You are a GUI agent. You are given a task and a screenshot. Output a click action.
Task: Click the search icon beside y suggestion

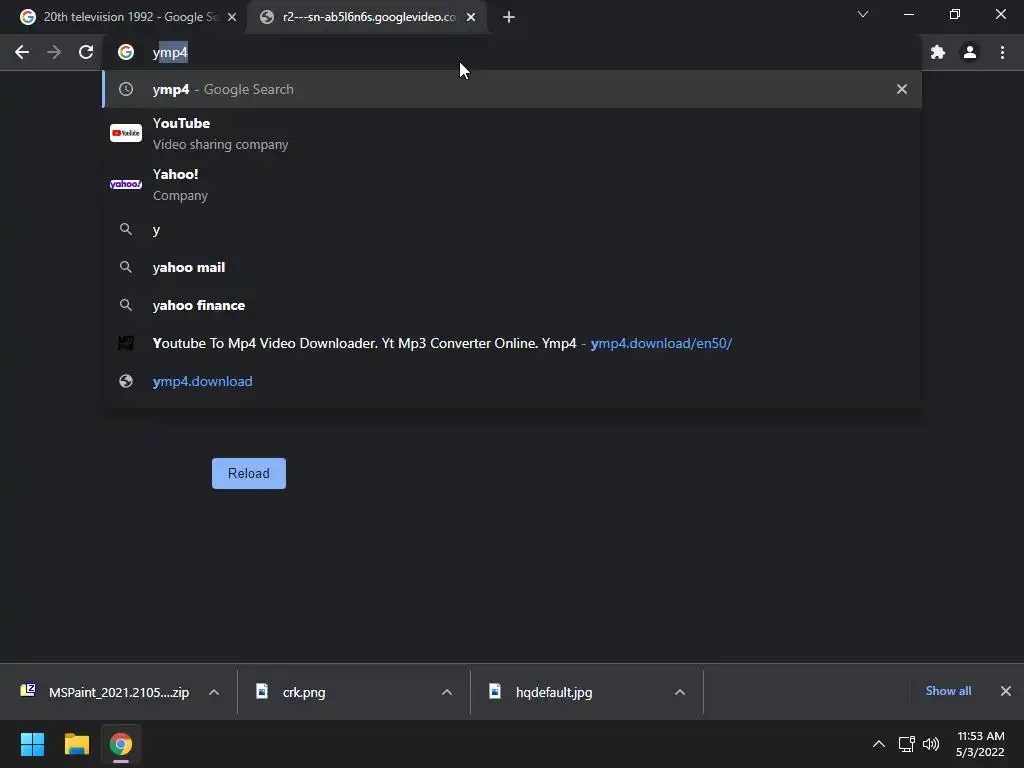pos(126,229)
